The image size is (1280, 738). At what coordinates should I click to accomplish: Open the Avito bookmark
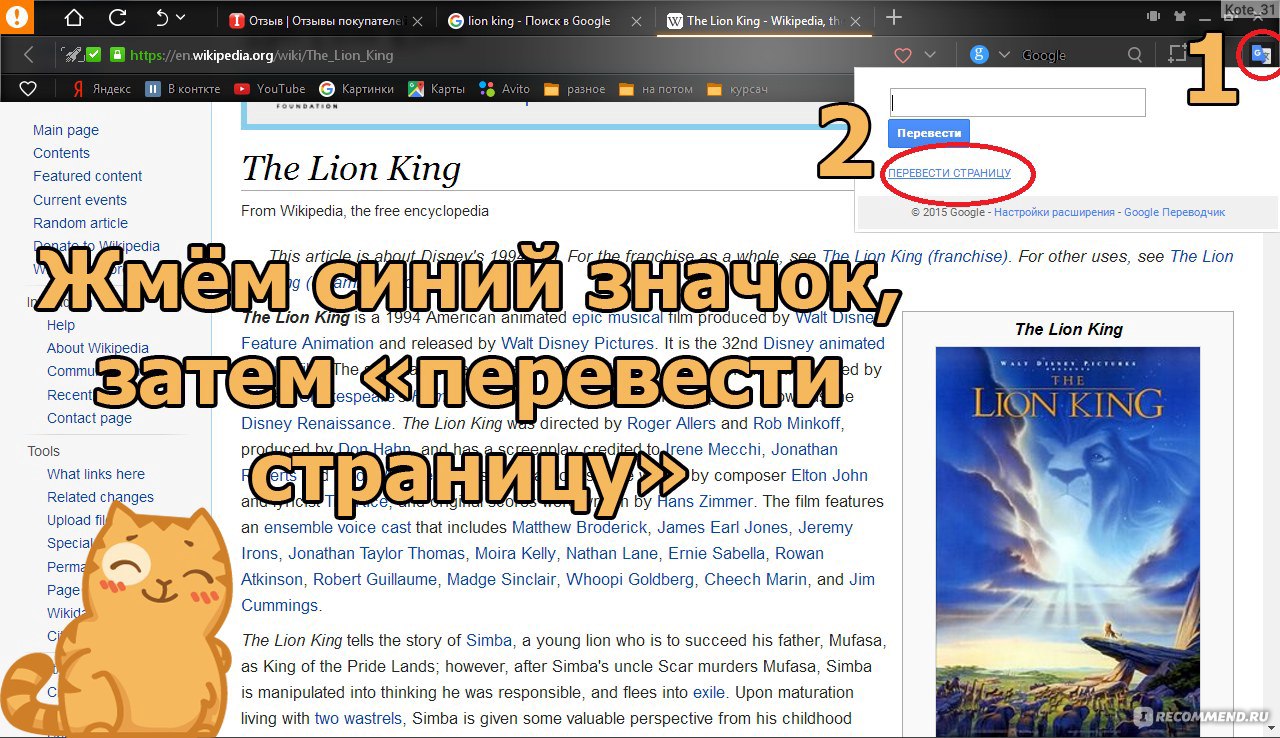tap(504, 89)
